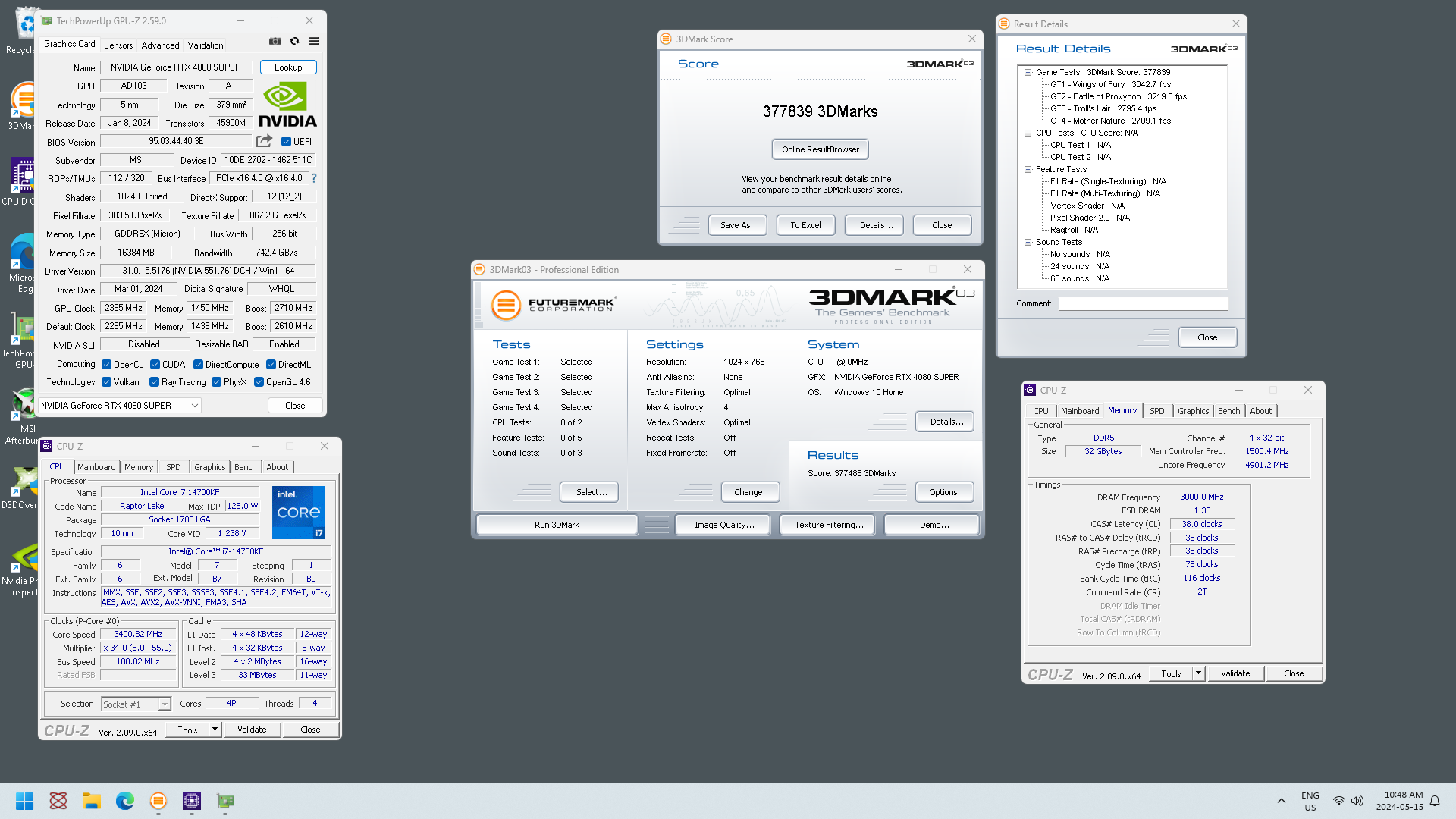Toggle the PhysX checkbox
The height and width of the screenshot is (819, 1456).
(x=217, y=382)
